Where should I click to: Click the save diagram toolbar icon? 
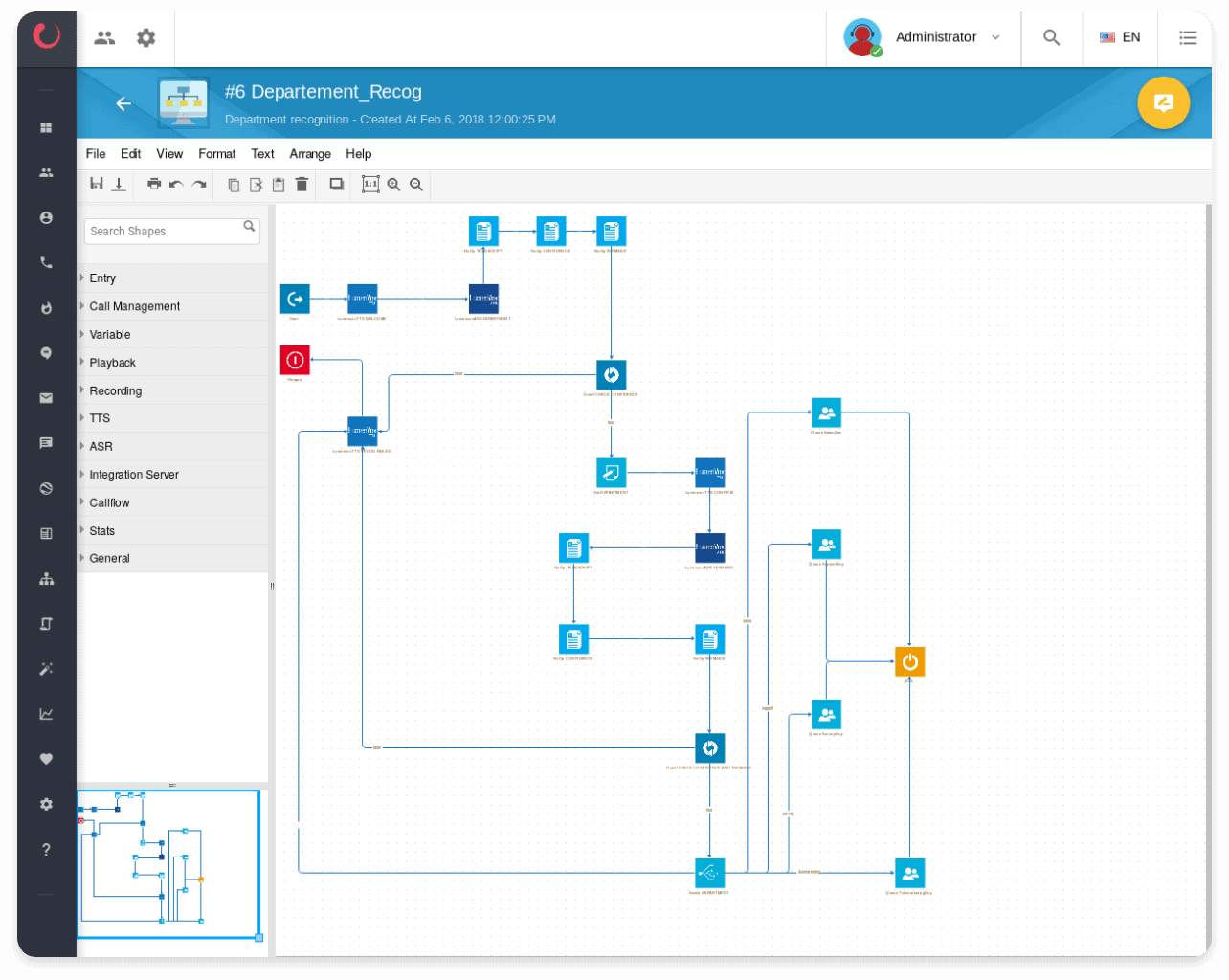(97, 184)
